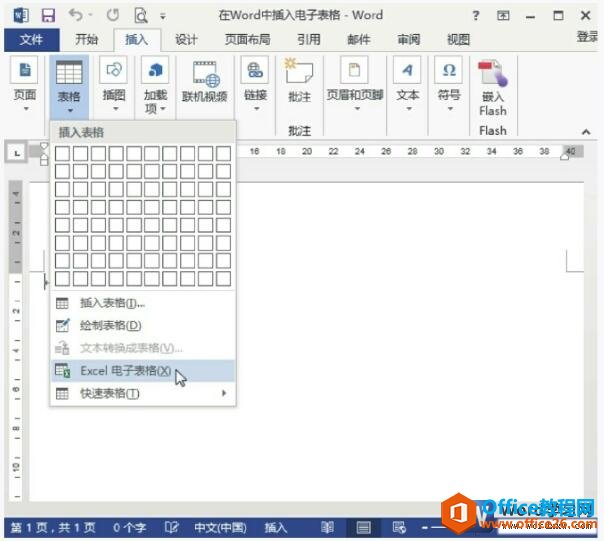Image resolution: width=604 pixels, height=541 pixels.
Task: Switch to Print Layout view icon
Action: tap(363, 527)
